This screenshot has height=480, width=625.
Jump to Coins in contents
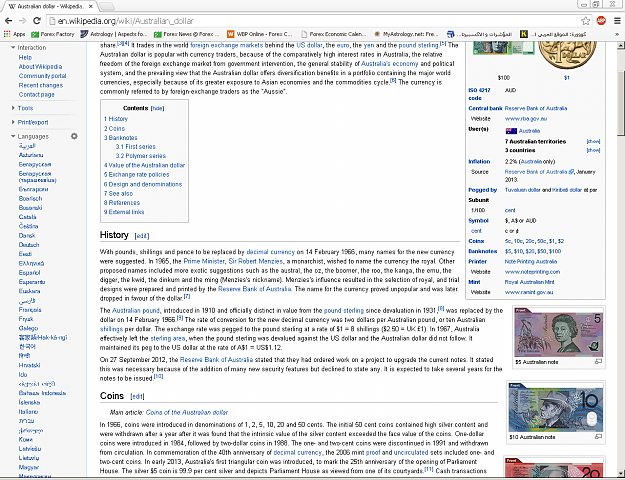114,128
